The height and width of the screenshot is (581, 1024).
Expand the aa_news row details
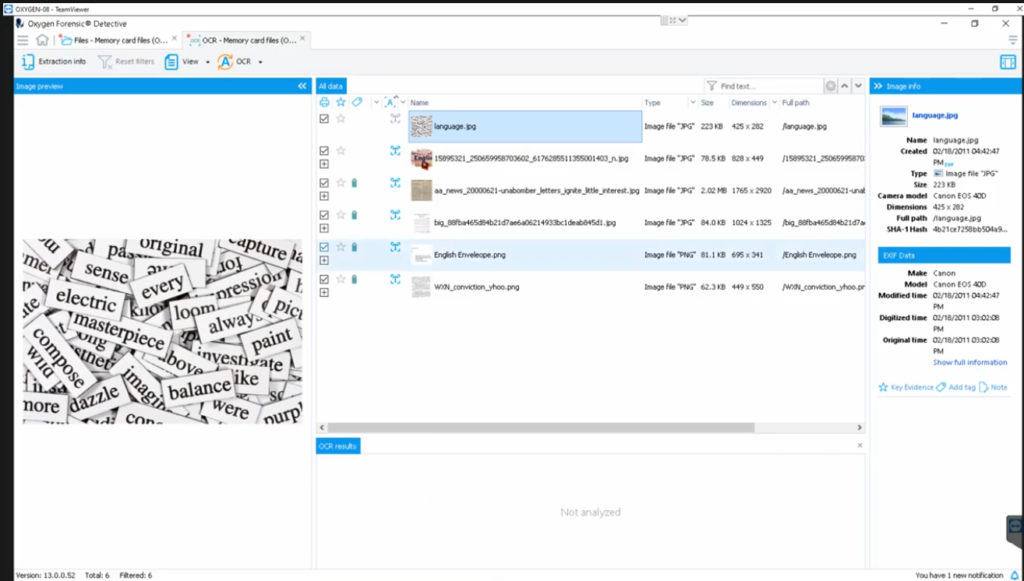pyautogui.click(x=324, y=196)
